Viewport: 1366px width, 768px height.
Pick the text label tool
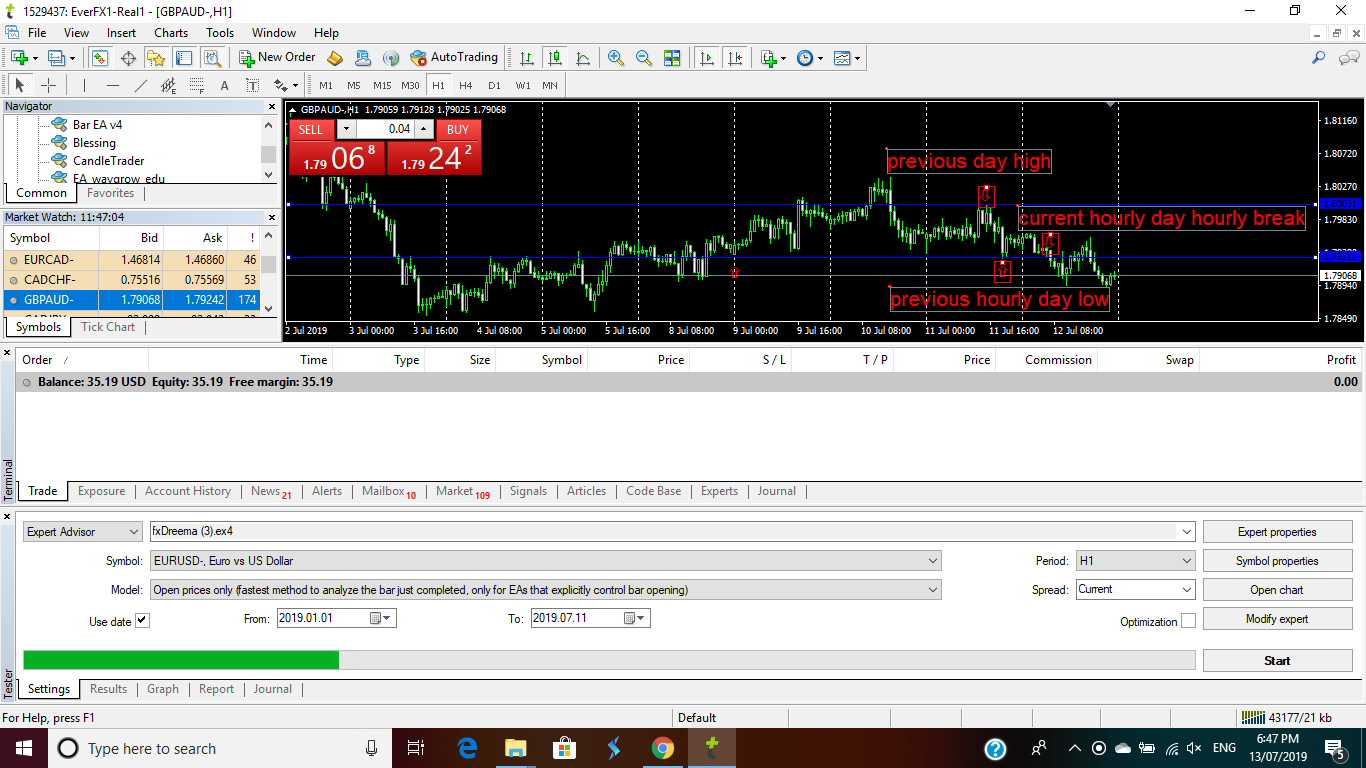(x=224, y=85)
